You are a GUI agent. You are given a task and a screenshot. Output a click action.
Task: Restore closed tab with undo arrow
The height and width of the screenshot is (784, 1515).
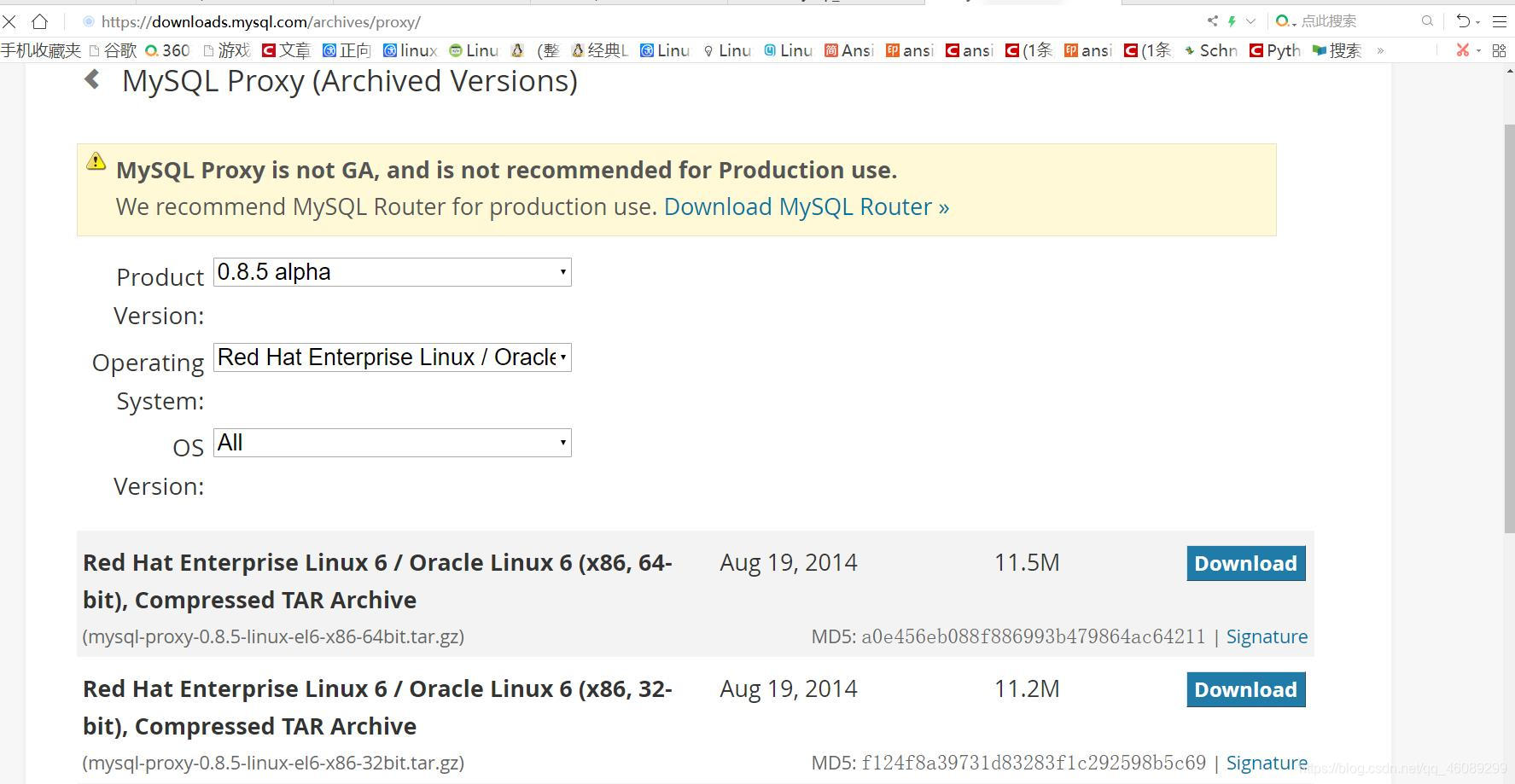(x=1463, y=20)
